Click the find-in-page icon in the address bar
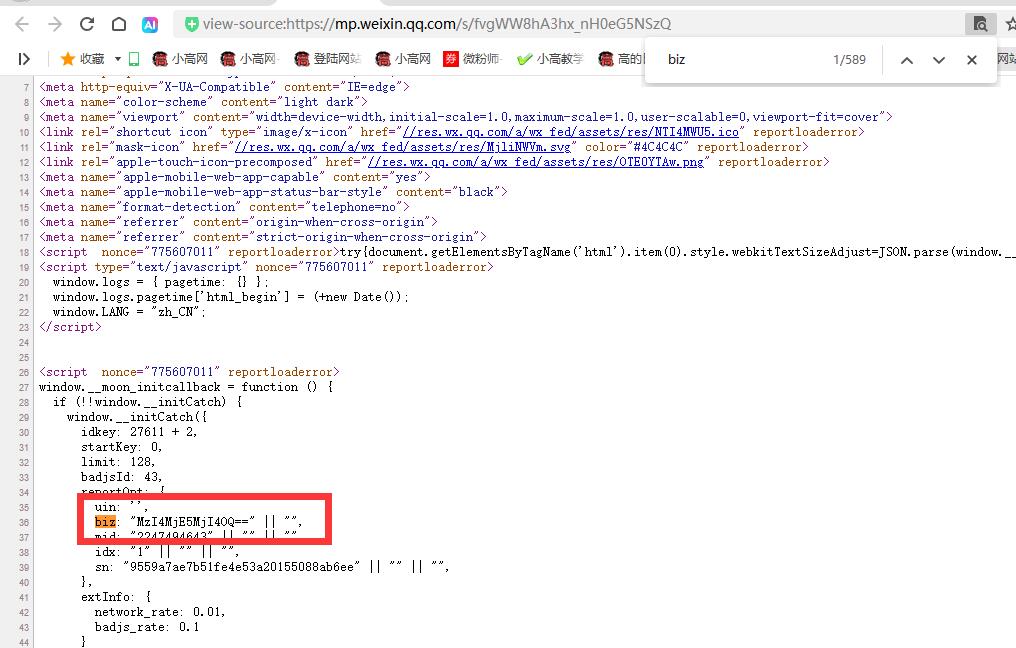 980,25
